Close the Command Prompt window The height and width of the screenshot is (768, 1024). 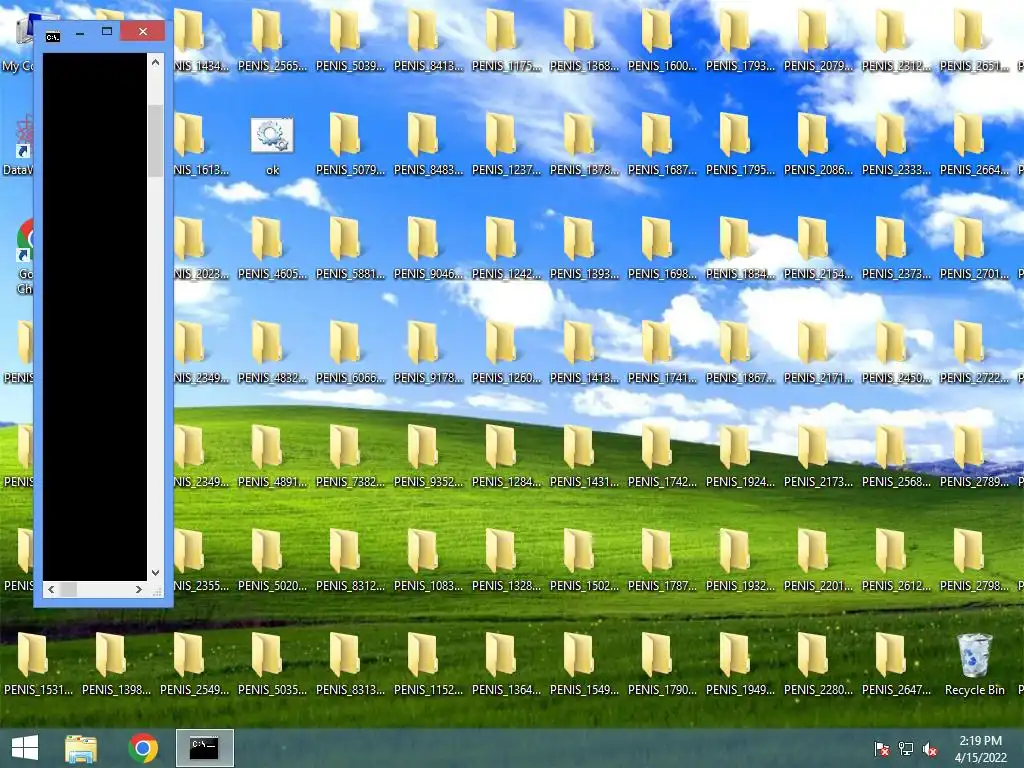143,31
